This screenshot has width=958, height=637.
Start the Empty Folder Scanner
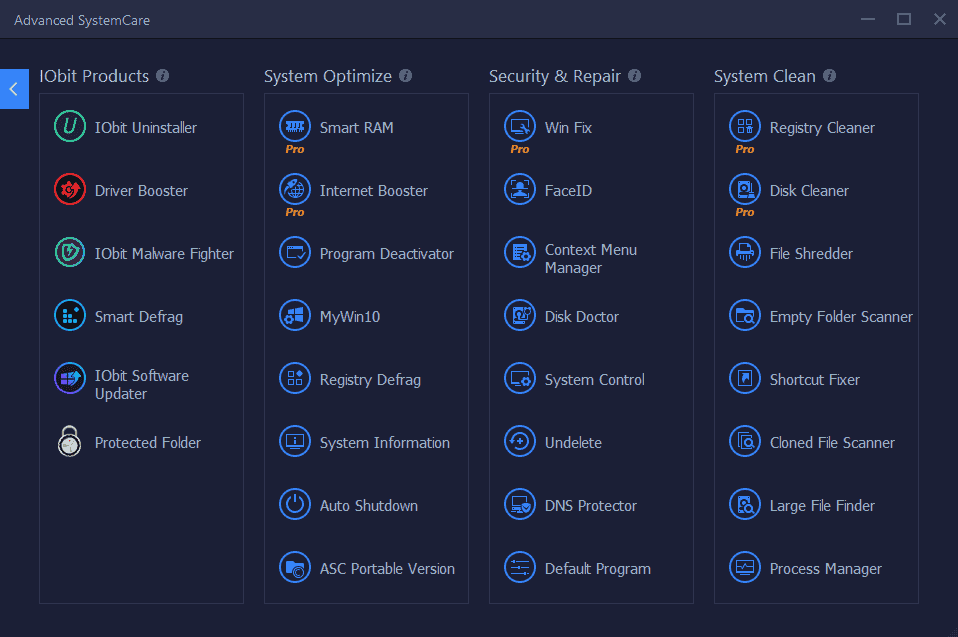click(x=841, y=316)
